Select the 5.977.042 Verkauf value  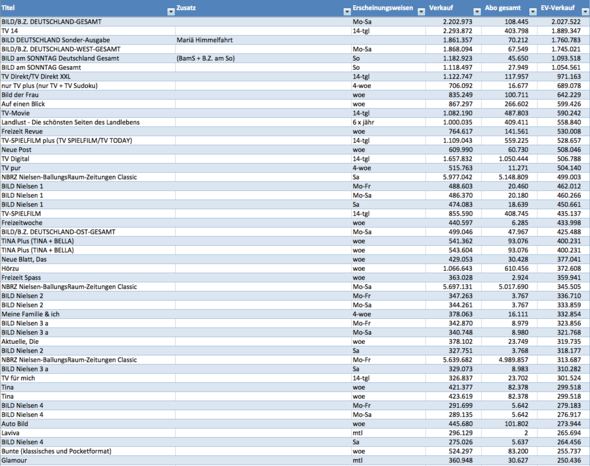click(x=453, y=177)
